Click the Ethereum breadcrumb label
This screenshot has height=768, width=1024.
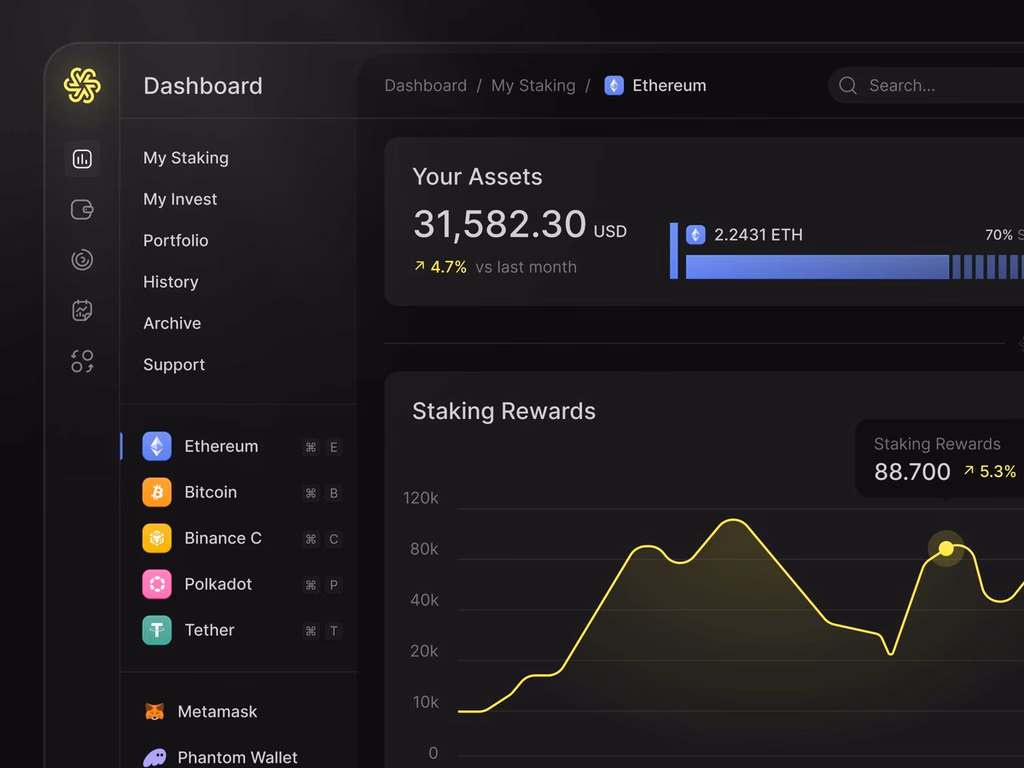(x=669, y=86)
